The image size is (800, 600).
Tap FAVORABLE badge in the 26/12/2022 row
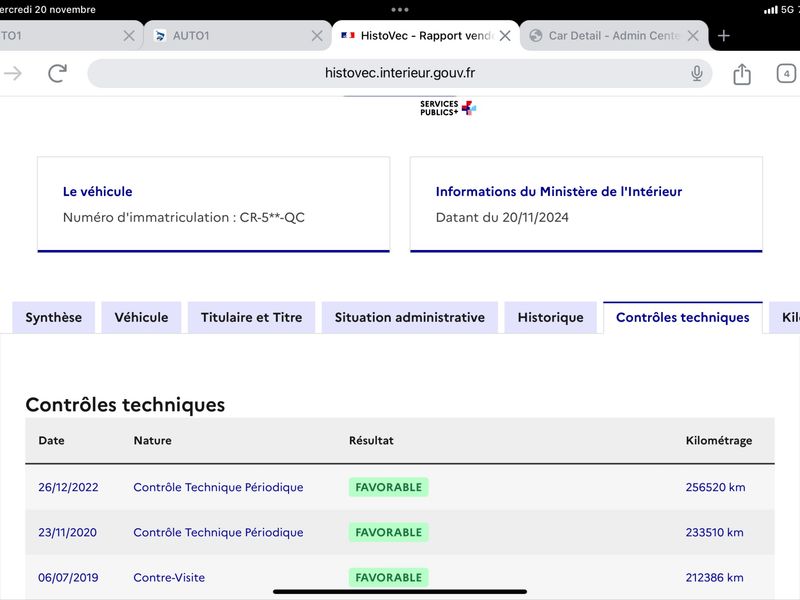click(389, 487)
